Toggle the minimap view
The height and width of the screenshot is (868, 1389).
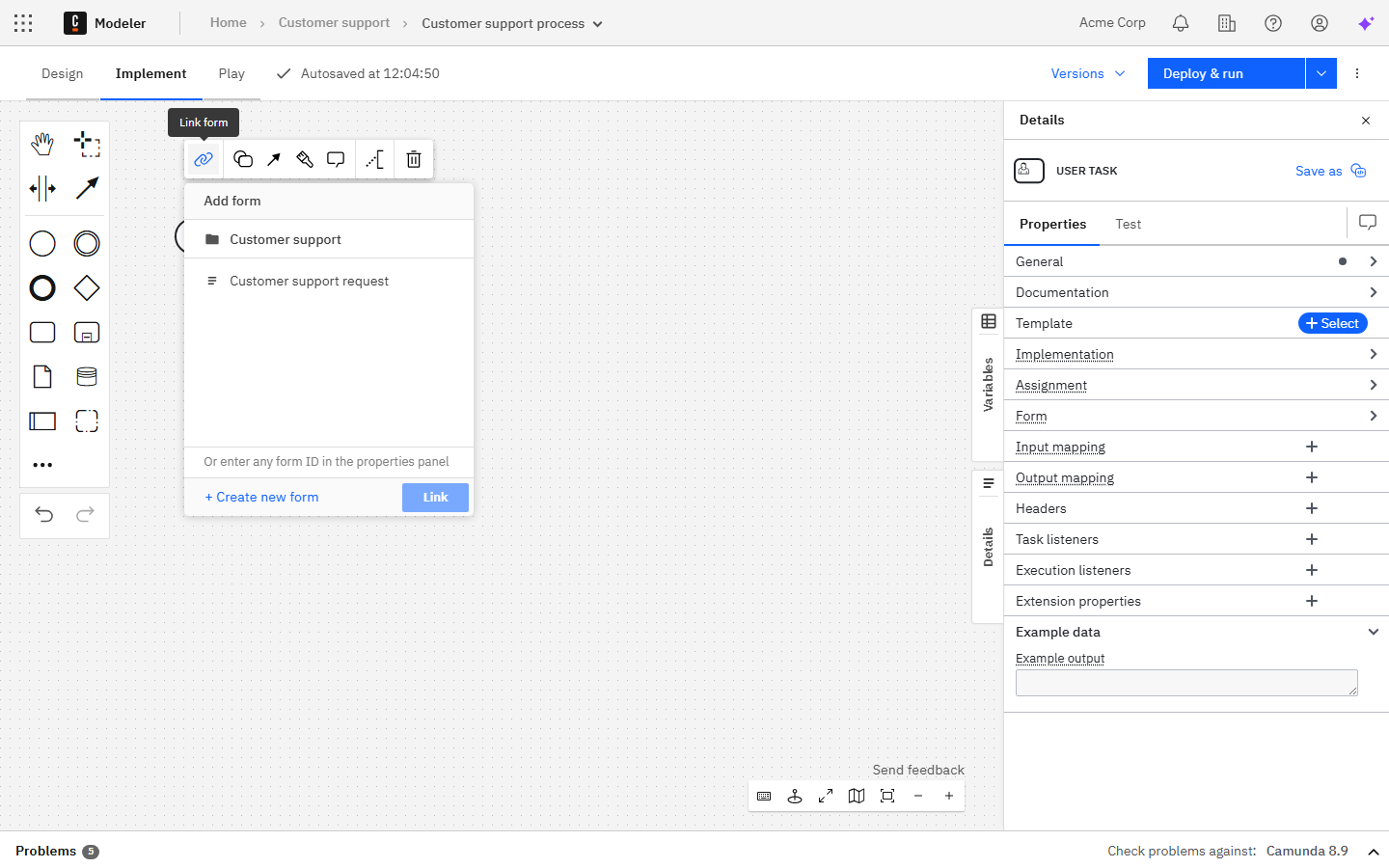click(x=857, y=796)
